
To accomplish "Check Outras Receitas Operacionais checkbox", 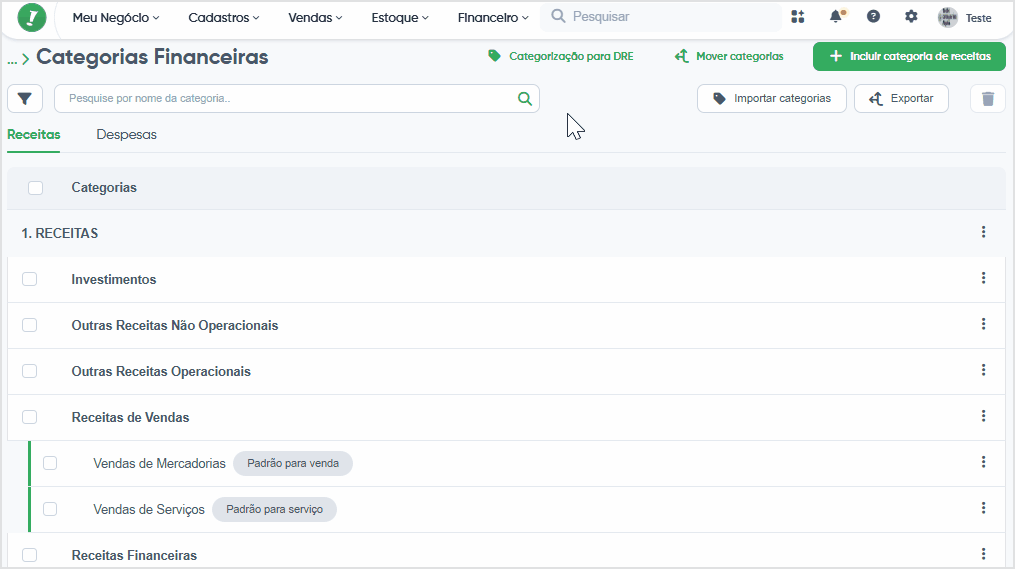I will pos(30,371).
